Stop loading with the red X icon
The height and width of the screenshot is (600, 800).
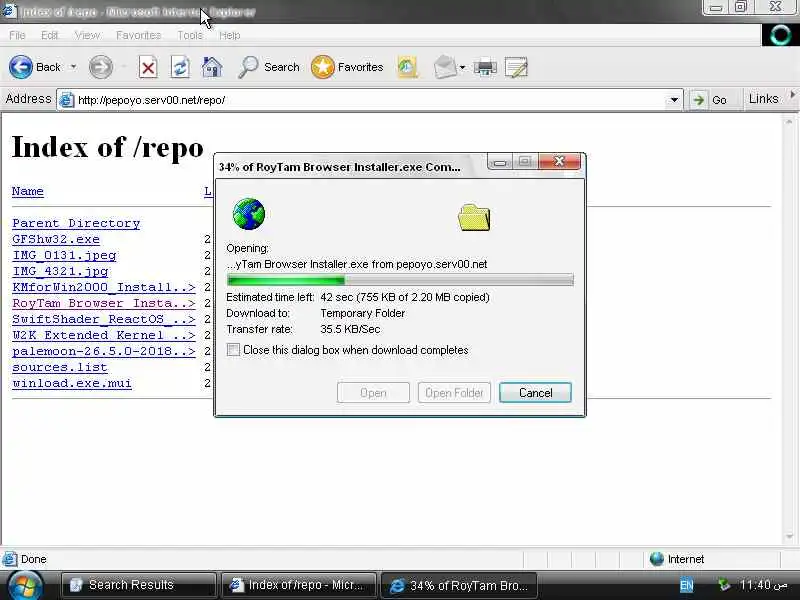click(x=148, y=67)
